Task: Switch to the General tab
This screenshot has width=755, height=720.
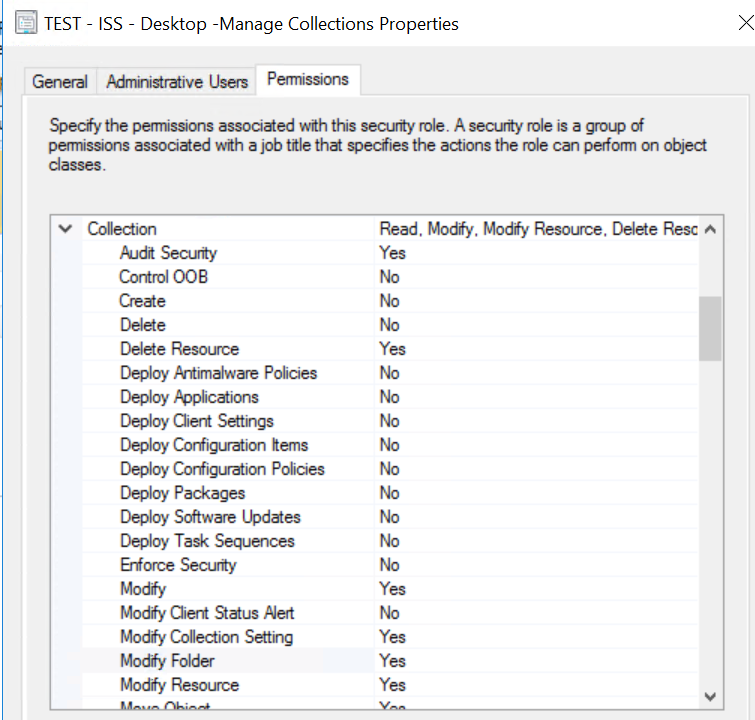Action: click(x=60, y=81)
